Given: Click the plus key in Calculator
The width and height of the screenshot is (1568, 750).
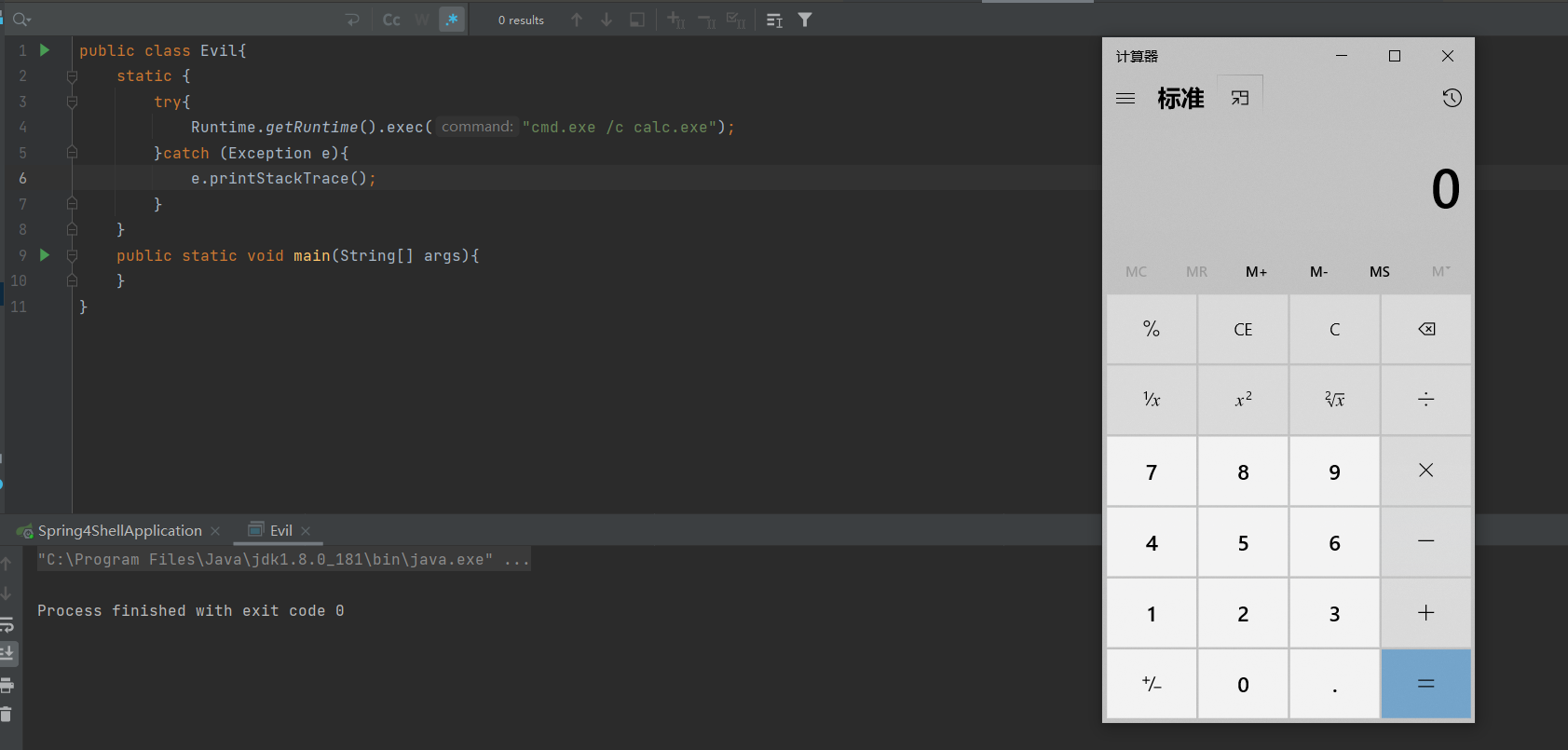Looking at the screenshot, I should [1426, 613].
